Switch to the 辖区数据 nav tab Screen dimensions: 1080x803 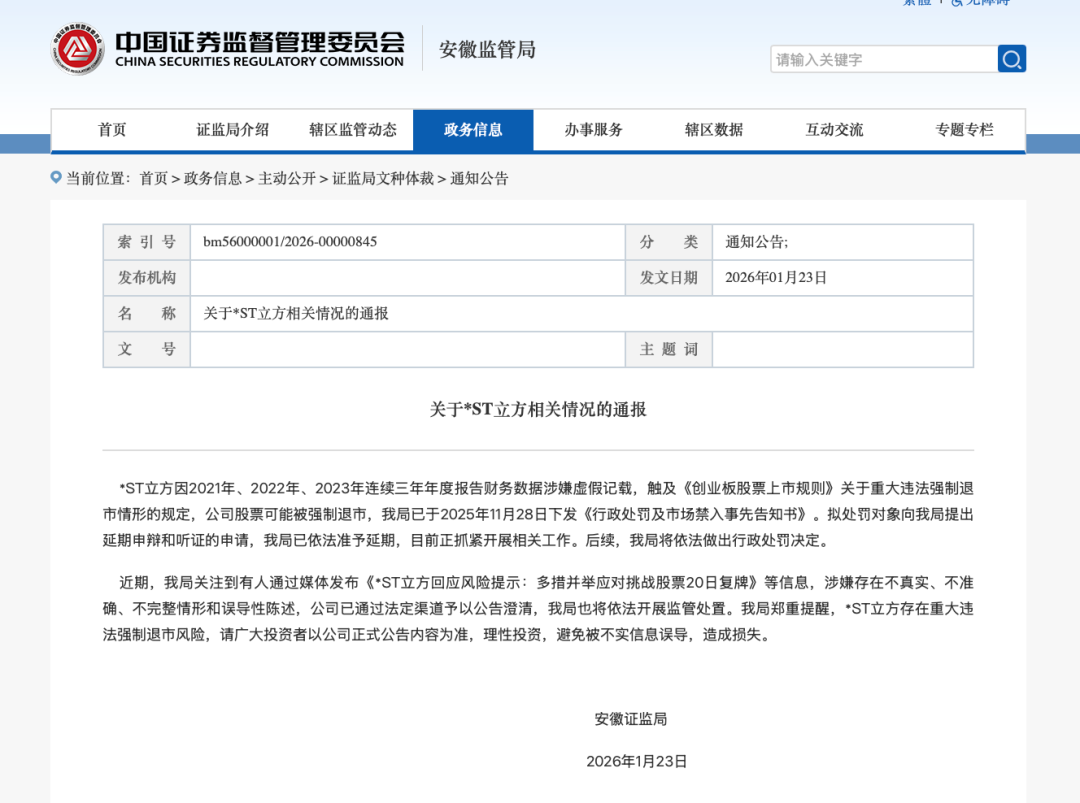714,130
